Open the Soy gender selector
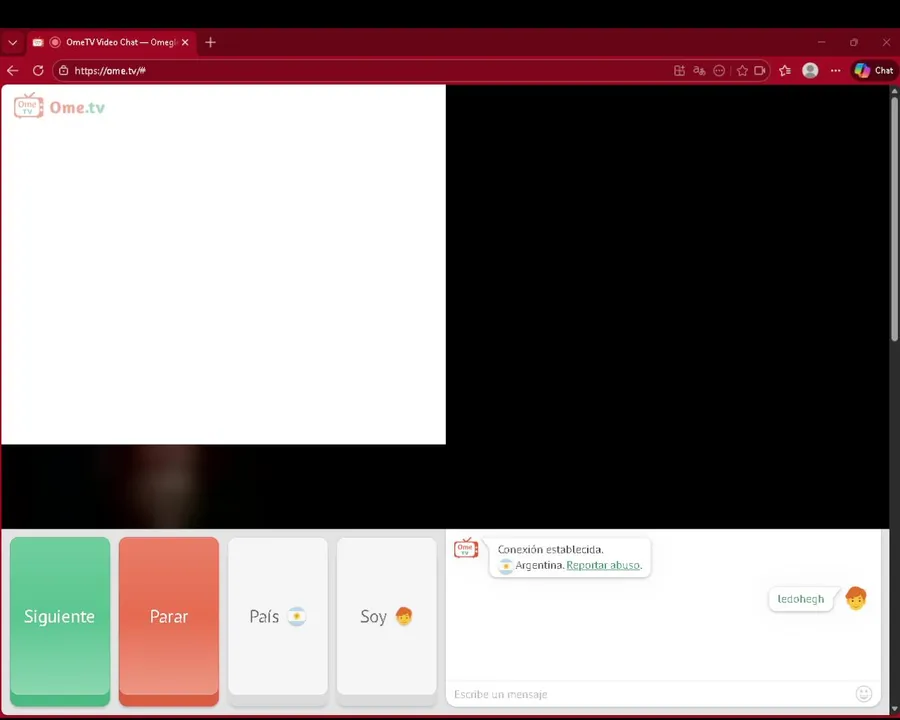This screenshot has width=900, height=720. tap(387, 621)
